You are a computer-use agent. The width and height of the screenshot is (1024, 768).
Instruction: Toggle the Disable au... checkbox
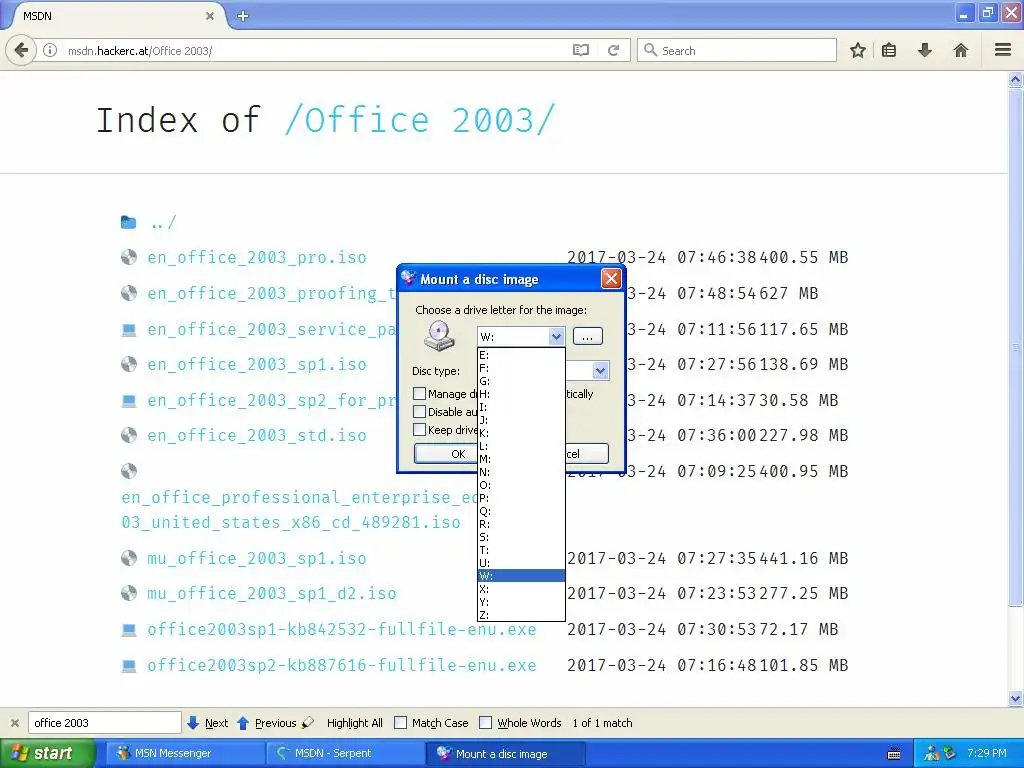click(x=420, y=411)
